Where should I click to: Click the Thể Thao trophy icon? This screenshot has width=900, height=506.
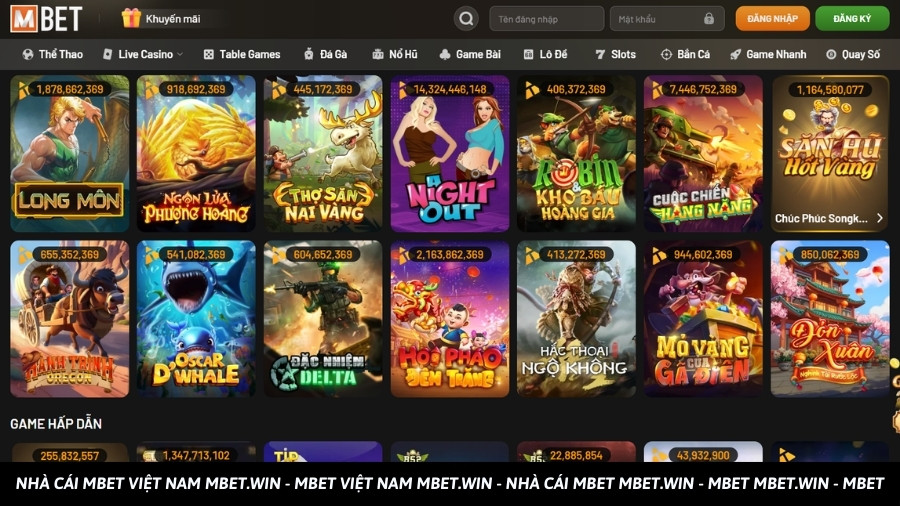(x=26, y=54)
